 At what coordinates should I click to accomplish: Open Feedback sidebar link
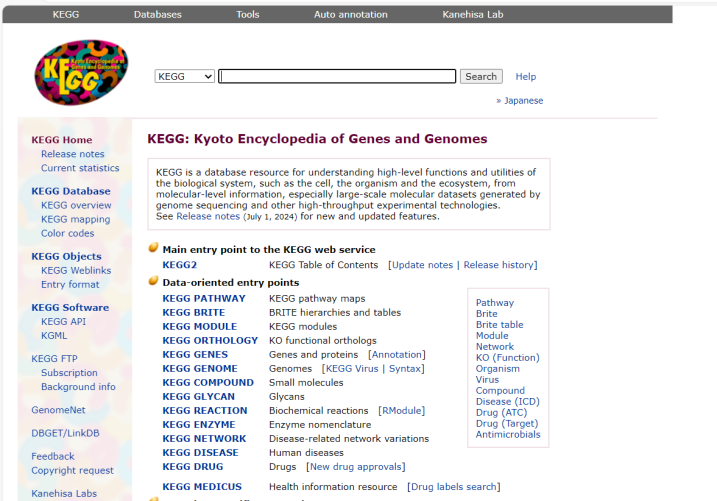point(53,456)
